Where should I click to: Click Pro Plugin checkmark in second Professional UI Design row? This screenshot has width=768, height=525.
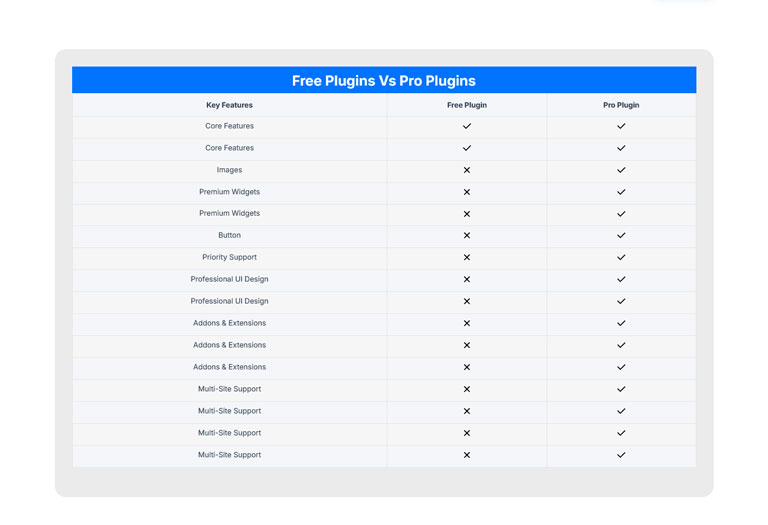click(x=621, y=301)
